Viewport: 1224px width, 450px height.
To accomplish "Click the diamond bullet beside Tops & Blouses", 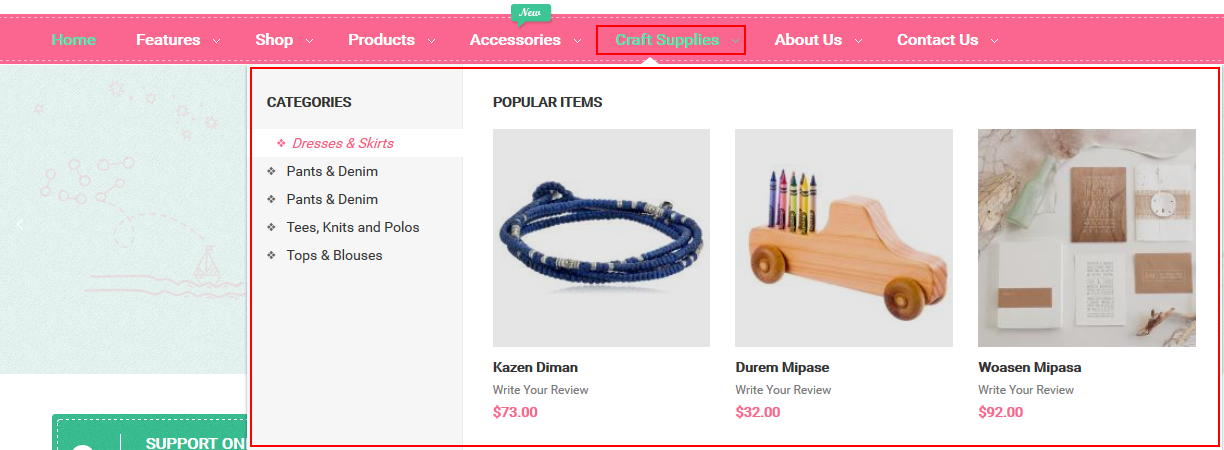I will tap(271, 256).
